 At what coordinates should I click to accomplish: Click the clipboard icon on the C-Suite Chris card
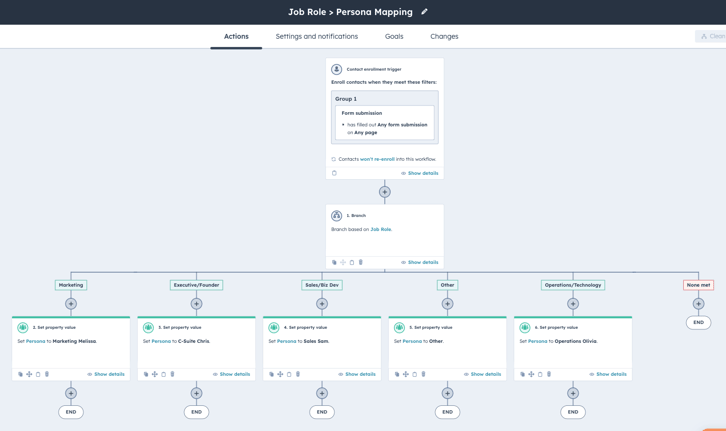click(163, 374)
